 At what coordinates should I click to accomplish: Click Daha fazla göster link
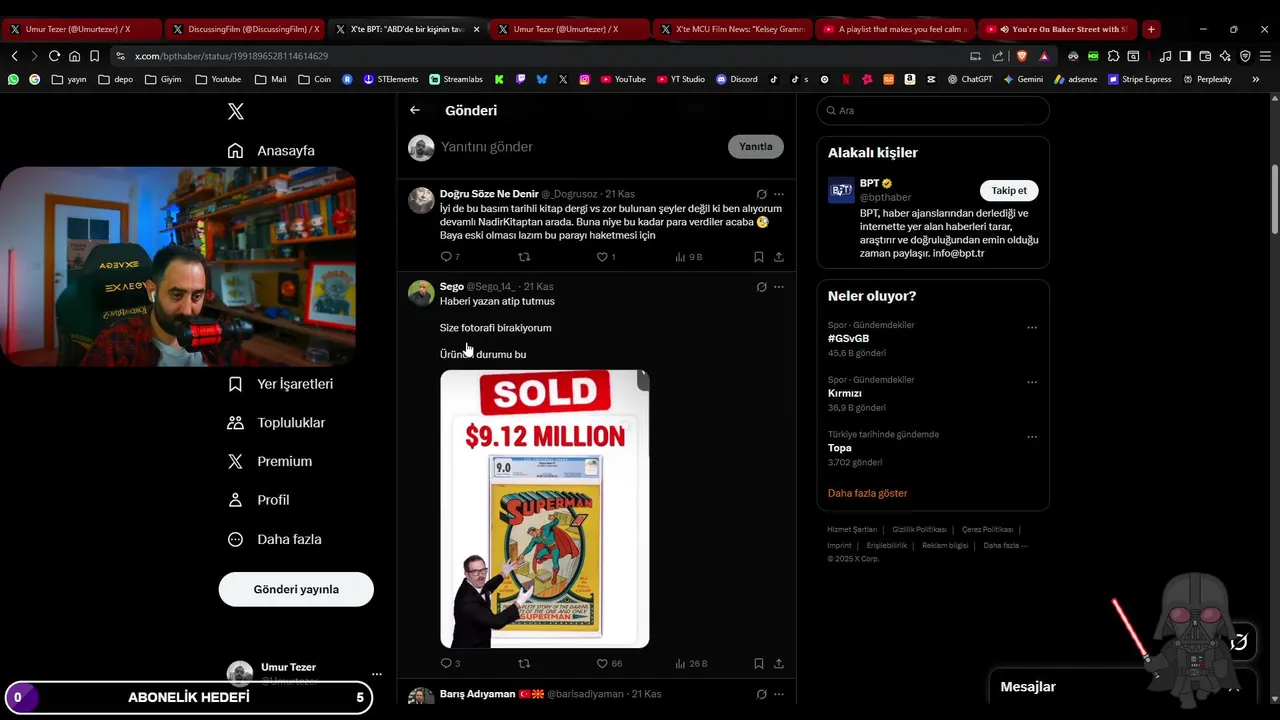[x=867, y=493]
